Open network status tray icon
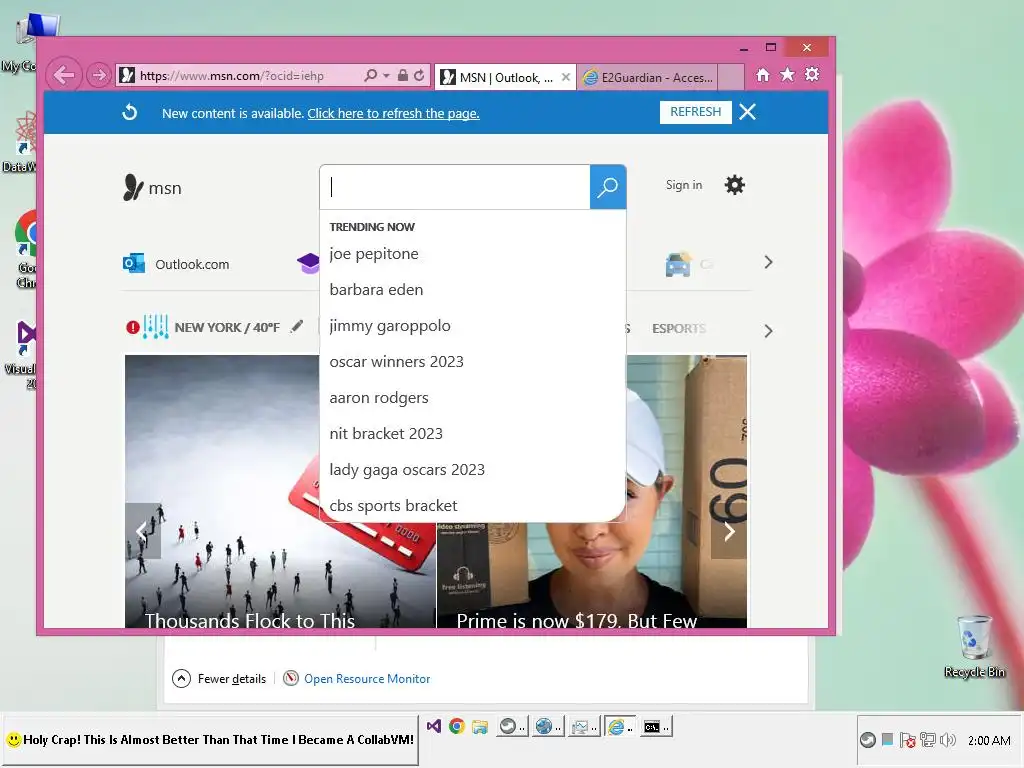This screenshot has width=1024, height=768. tap(927, 740)
